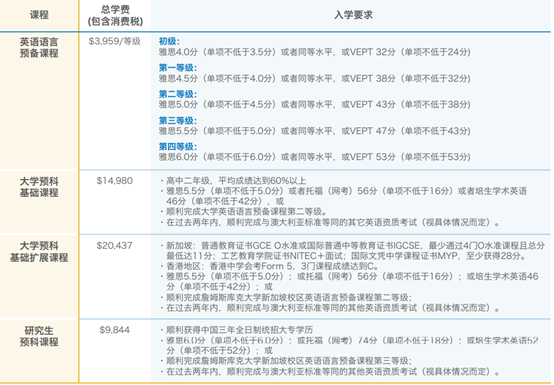Click the $3,959/等级 tuition fee

coord(115,41)
